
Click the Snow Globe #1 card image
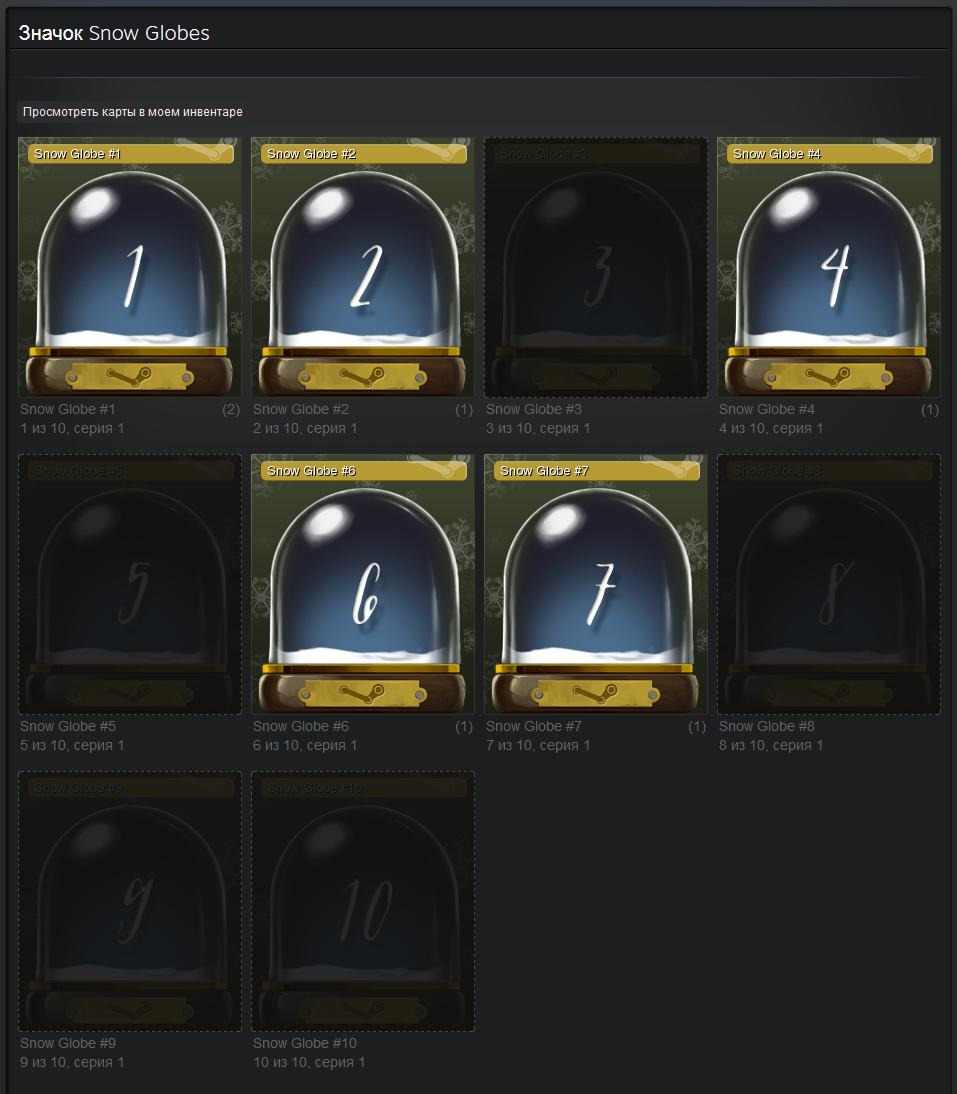(130, 267)
